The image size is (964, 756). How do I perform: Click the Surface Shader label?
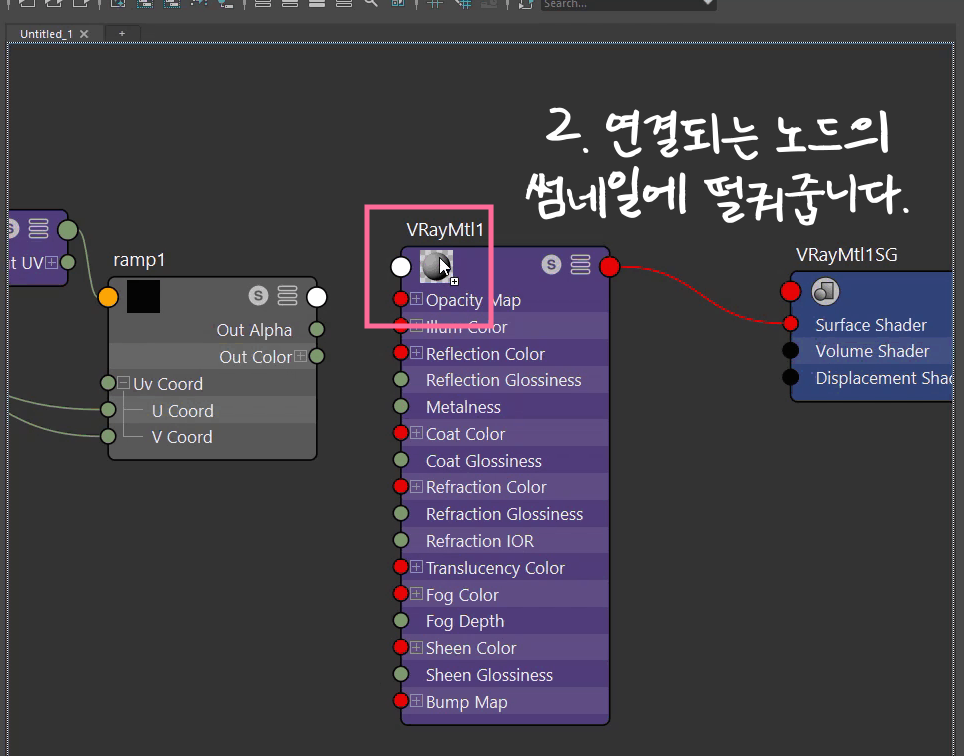tap(871, 325)
